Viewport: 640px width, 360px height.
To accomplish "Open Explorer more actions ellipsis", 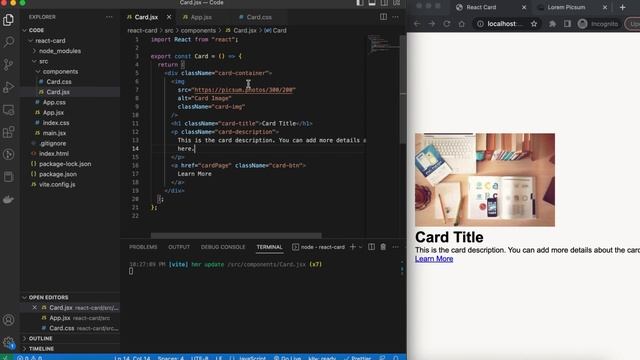I will 109,17.
